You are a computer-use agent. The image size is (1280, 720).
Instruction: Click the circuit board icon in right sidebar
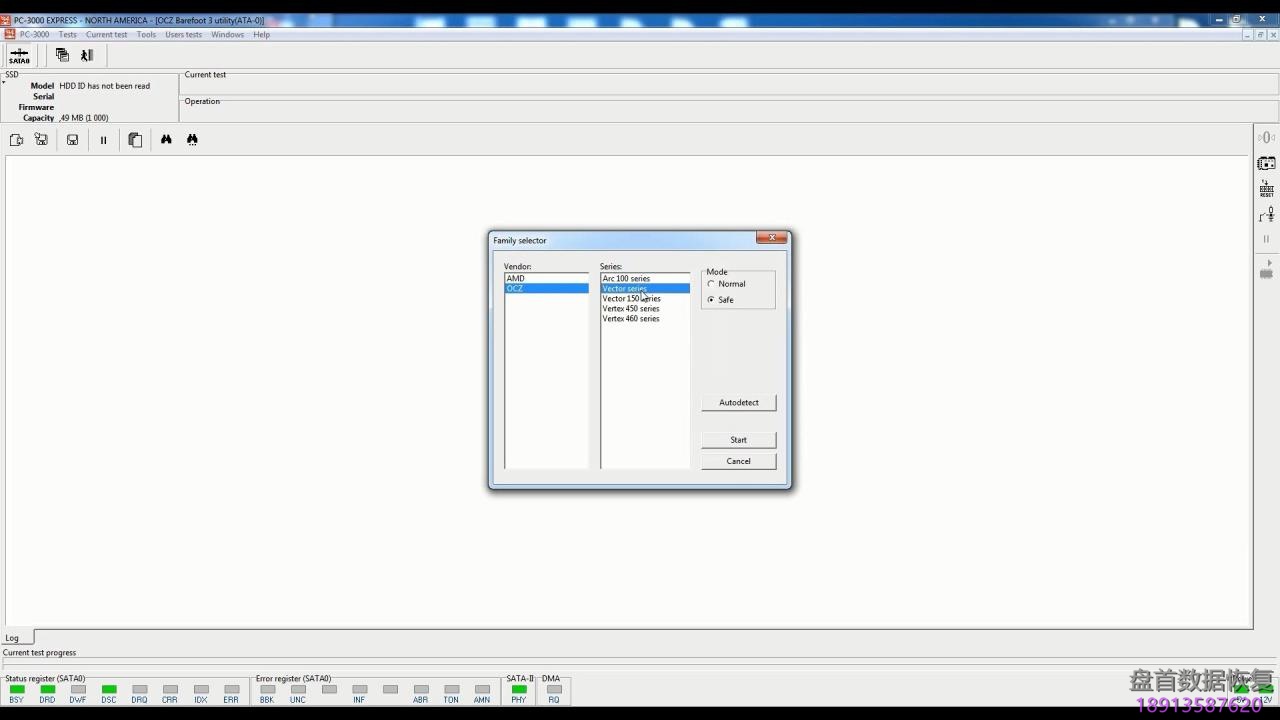(1266, 164)
